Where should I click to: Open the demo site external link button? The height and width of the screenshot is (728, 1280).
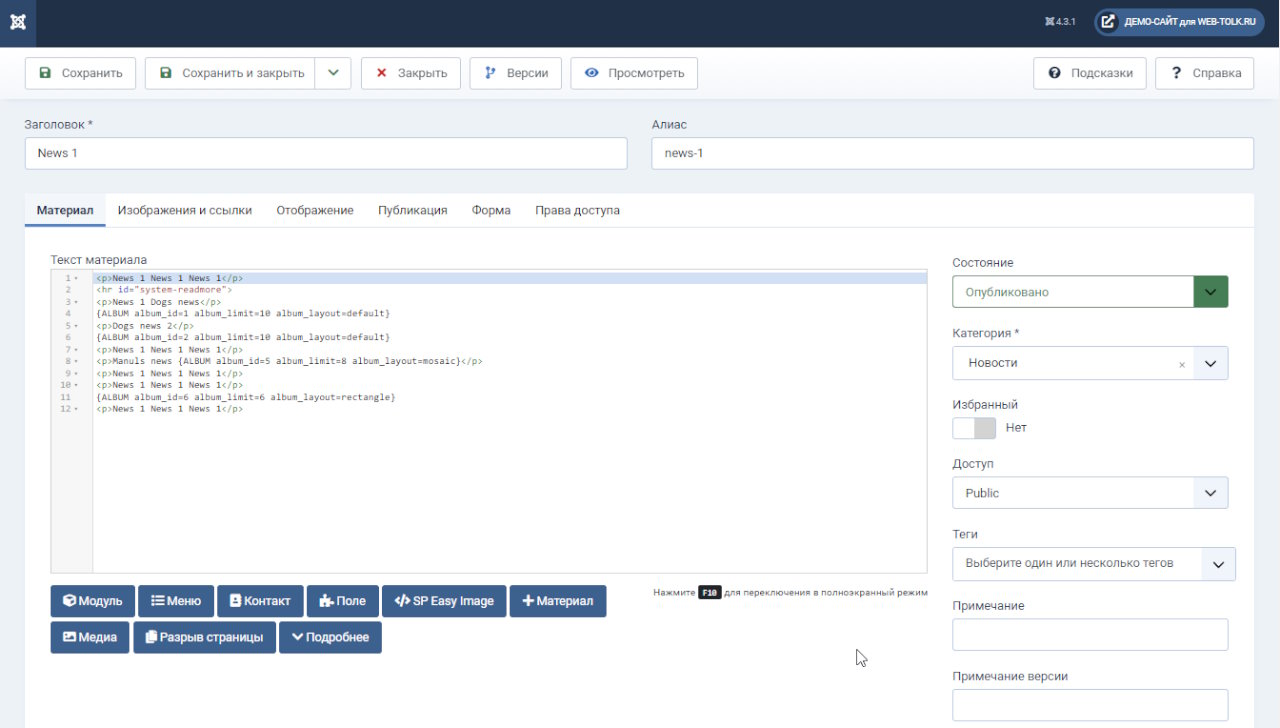click(x=1179, y=22)
